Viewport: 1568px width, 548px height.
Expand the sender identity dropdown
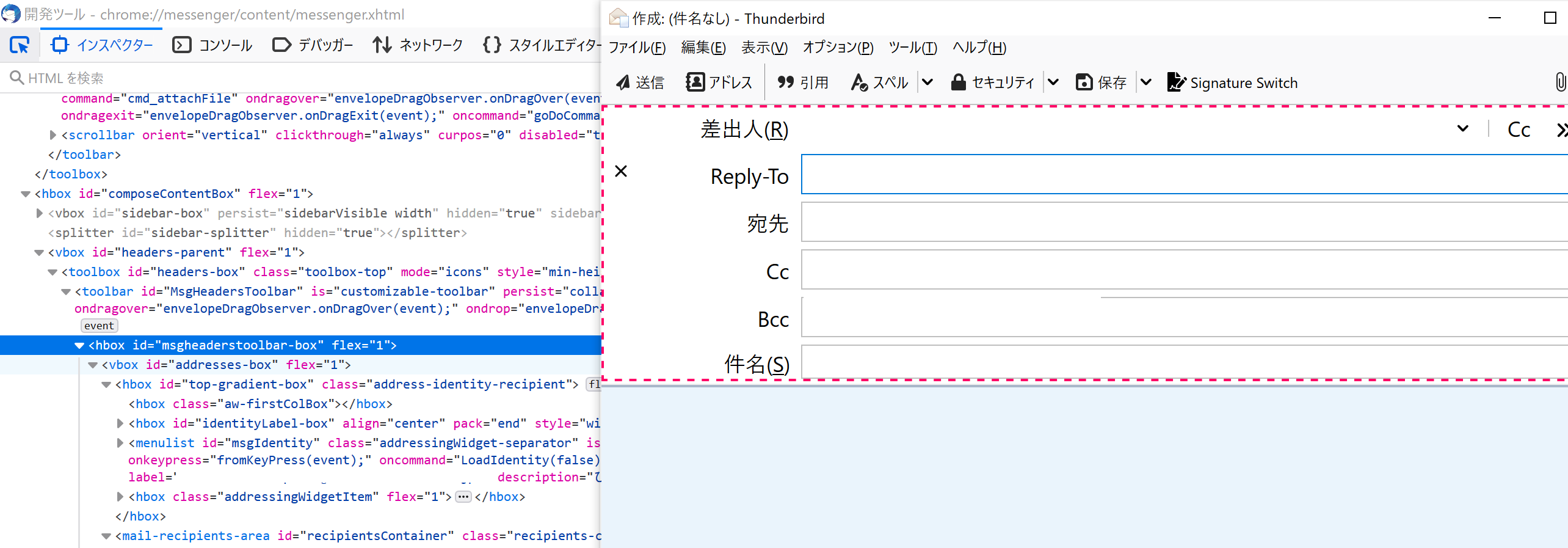[1463, 129]
